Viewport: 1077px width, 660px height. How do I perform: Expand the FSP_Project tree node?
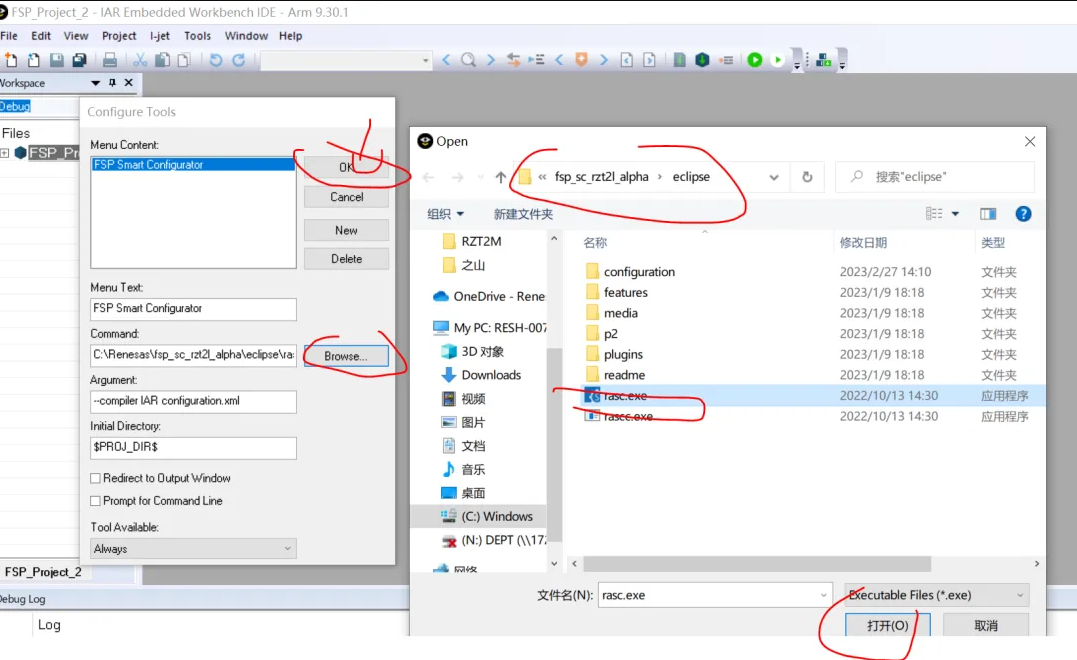5,153
